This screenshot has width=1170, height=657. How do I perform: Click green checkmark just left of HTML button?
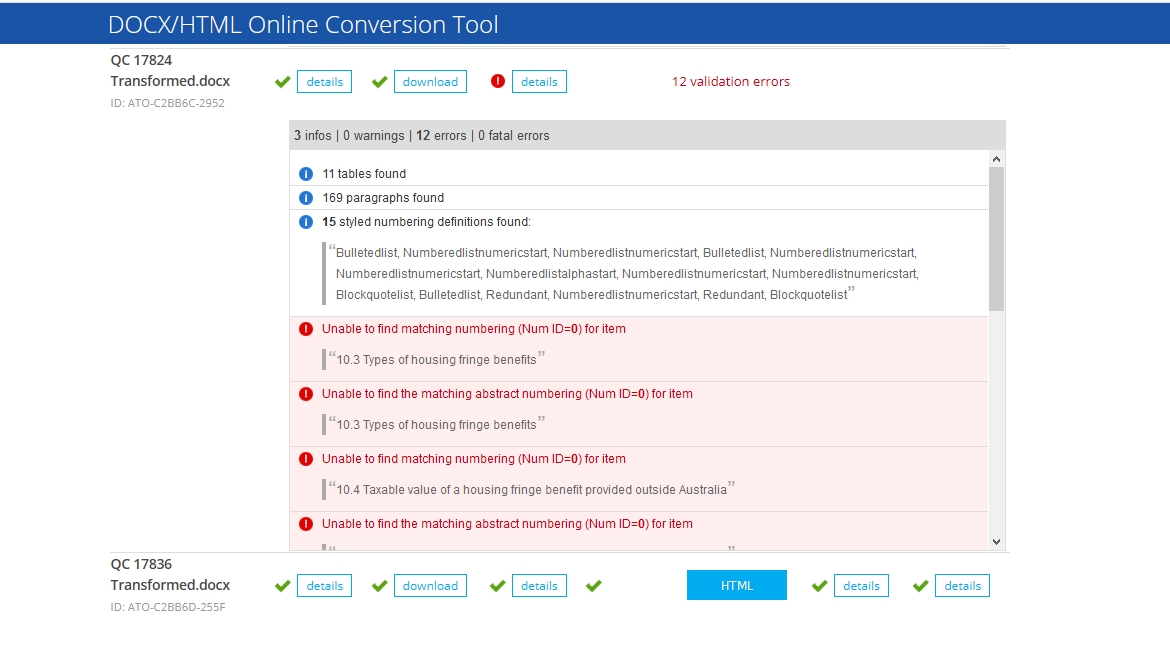[593, 586]
